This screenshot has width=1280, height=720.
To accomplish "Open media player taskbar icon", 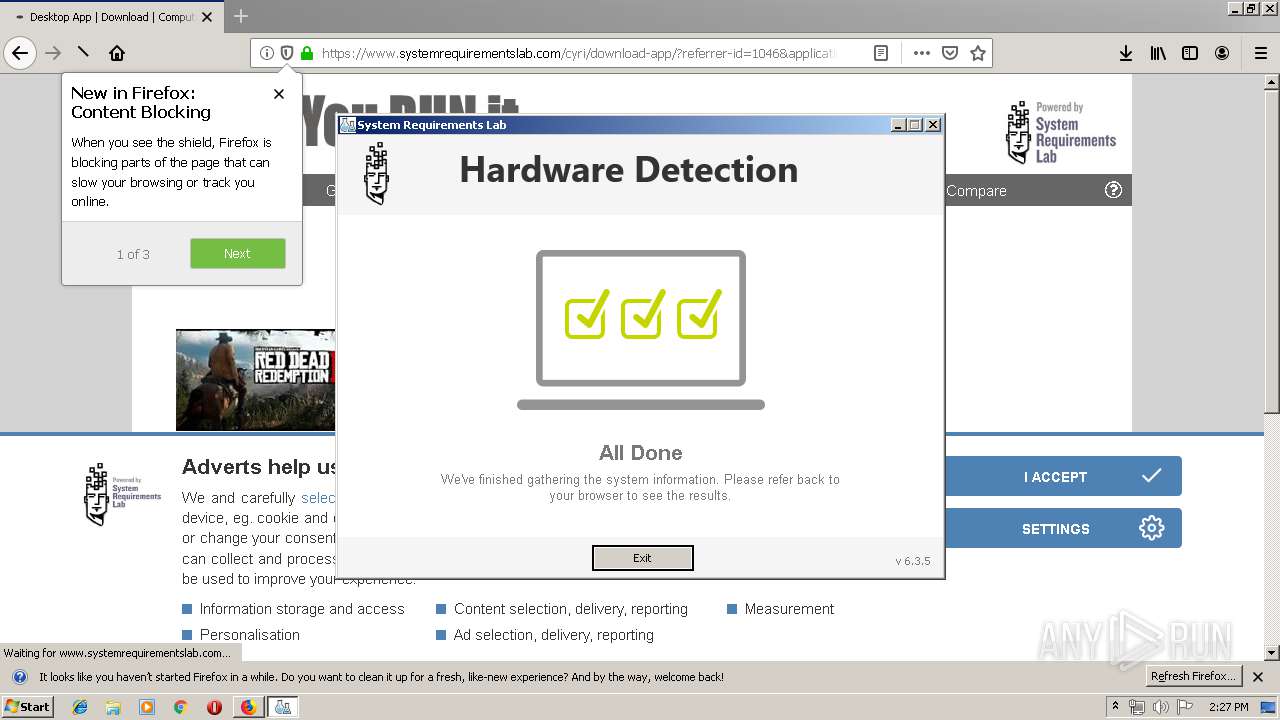I will pyautogui.click(x=147, y=707).
